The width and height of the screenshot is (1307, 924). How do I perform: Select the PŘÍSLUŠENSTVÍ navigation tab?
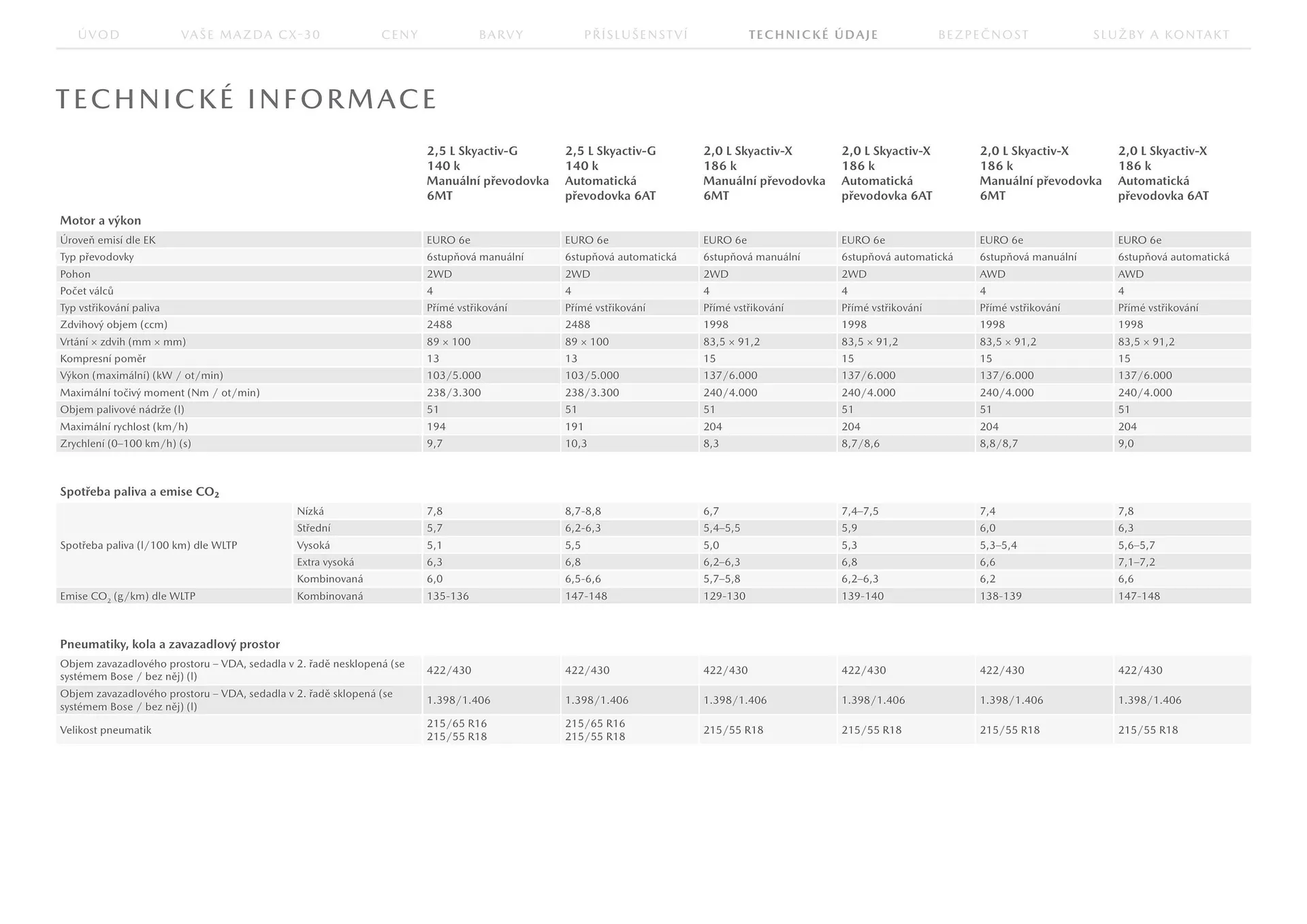click(x=636, y=35)
